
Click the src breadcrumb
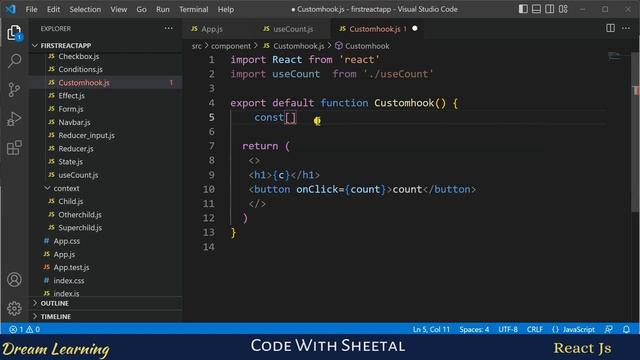[x=196, y=46]
